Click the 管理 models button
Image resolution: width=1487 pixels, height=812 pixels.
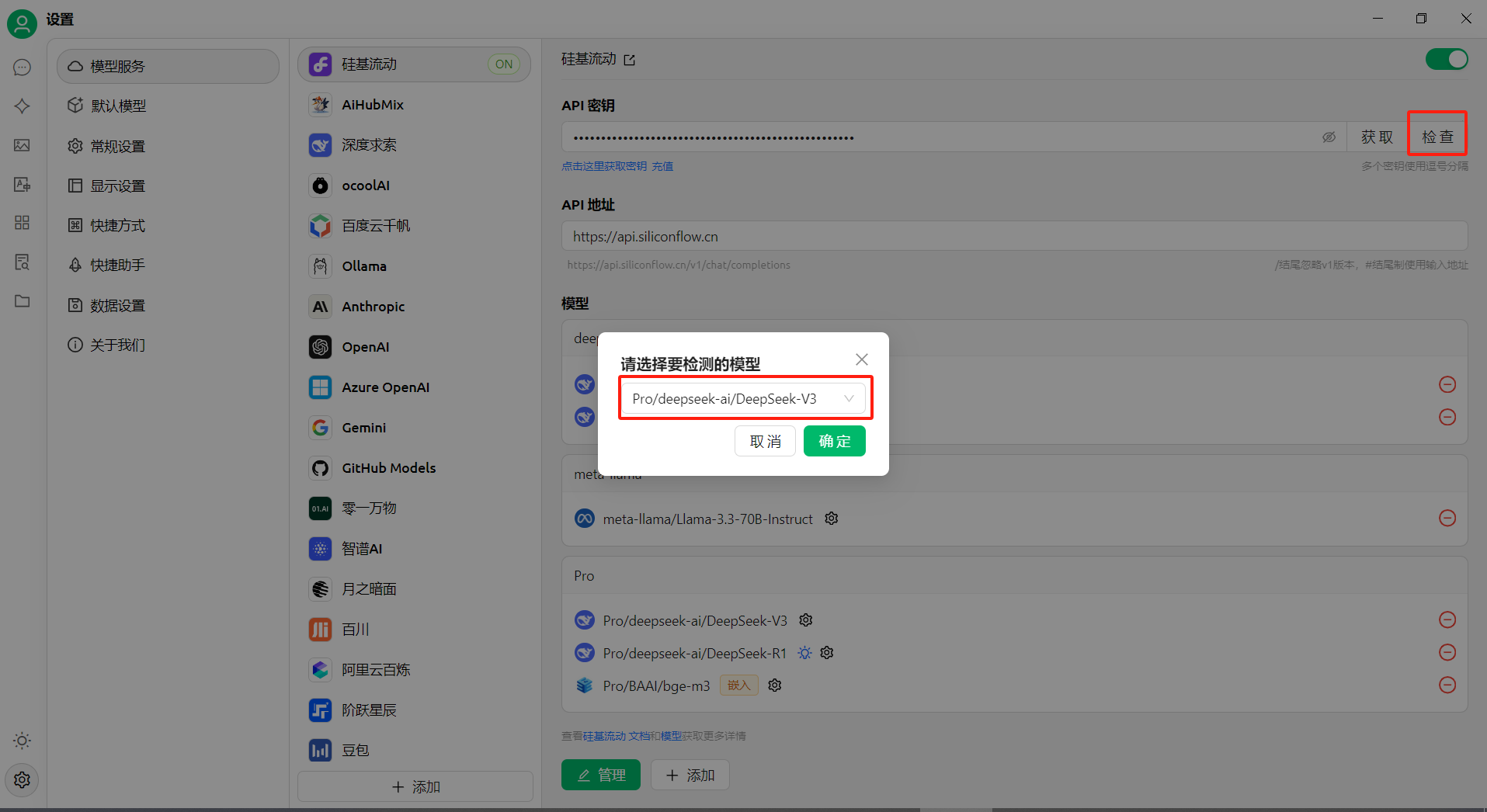[601, 775]
